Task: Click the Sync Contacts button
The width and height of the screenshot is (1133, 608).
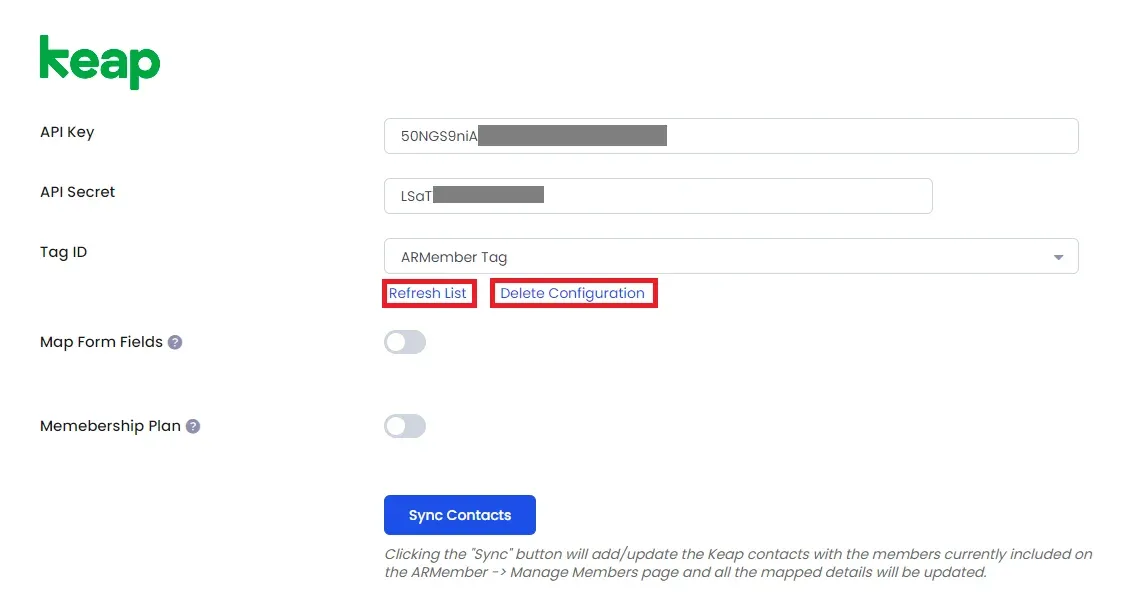Action: (x=460, y=515)
